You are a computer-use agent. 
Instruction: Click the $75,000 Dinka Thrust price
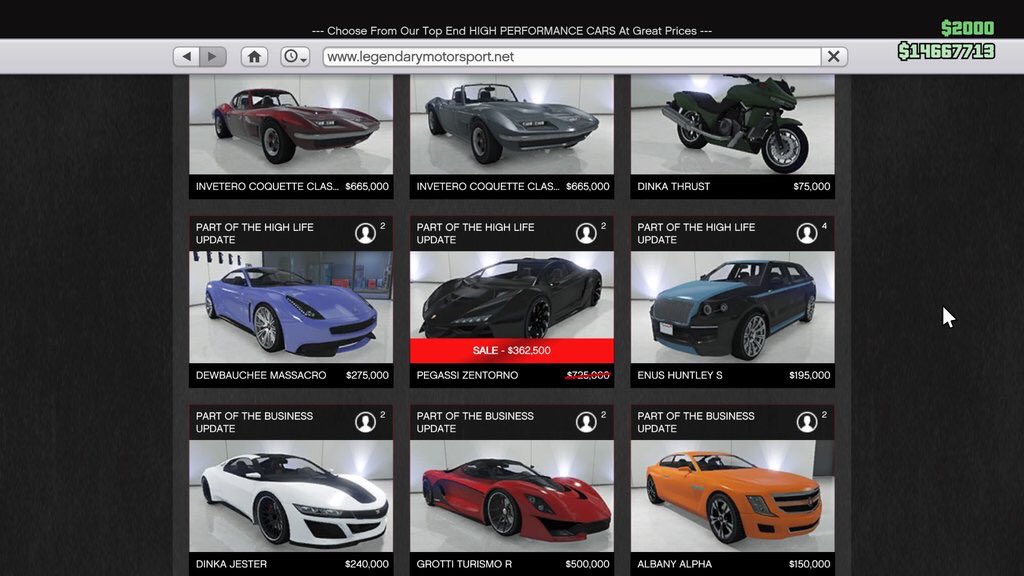click(812, 187)
